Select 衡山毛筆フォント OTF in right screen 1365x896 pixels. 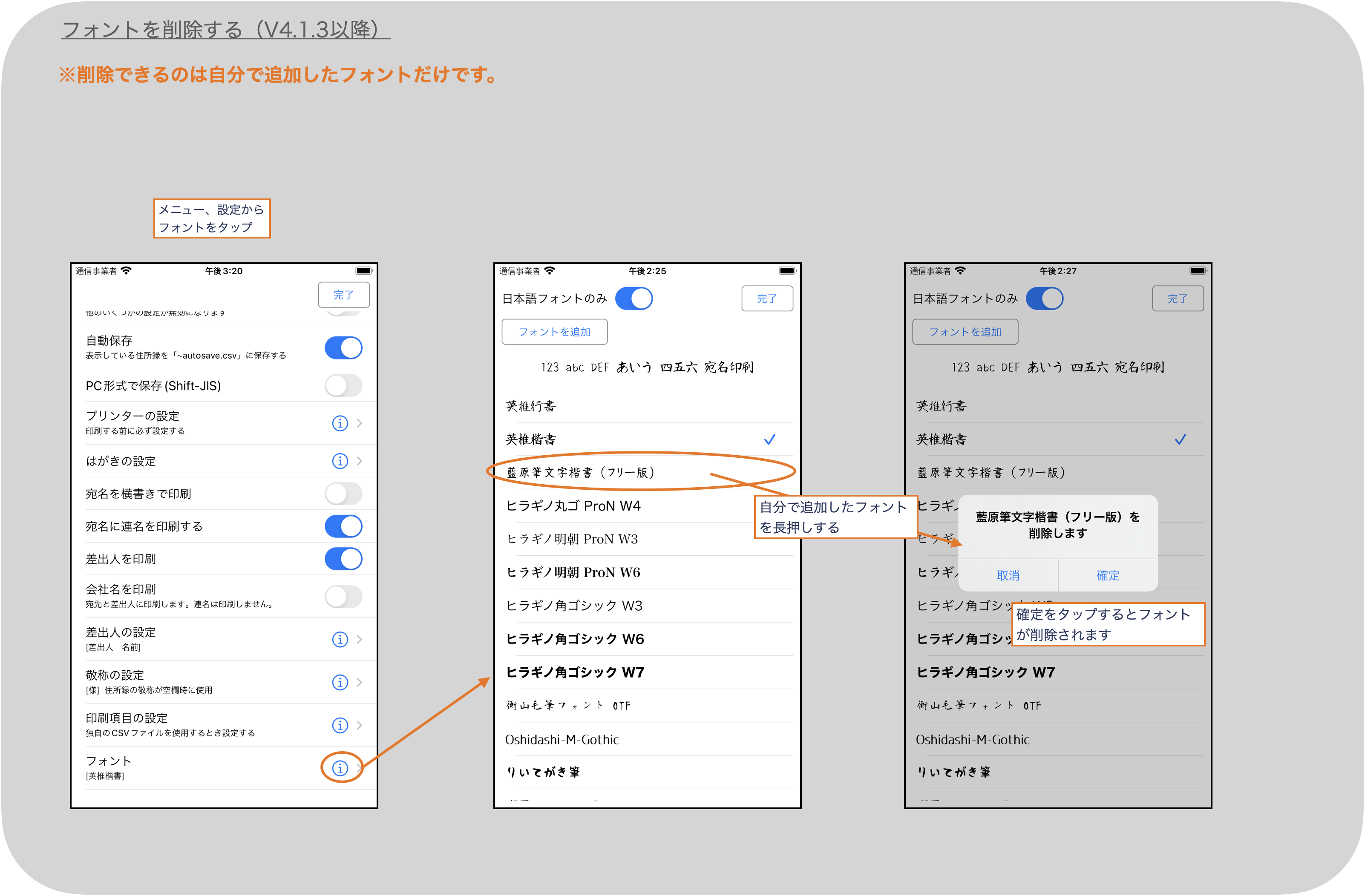click(x=1057, y=706)
